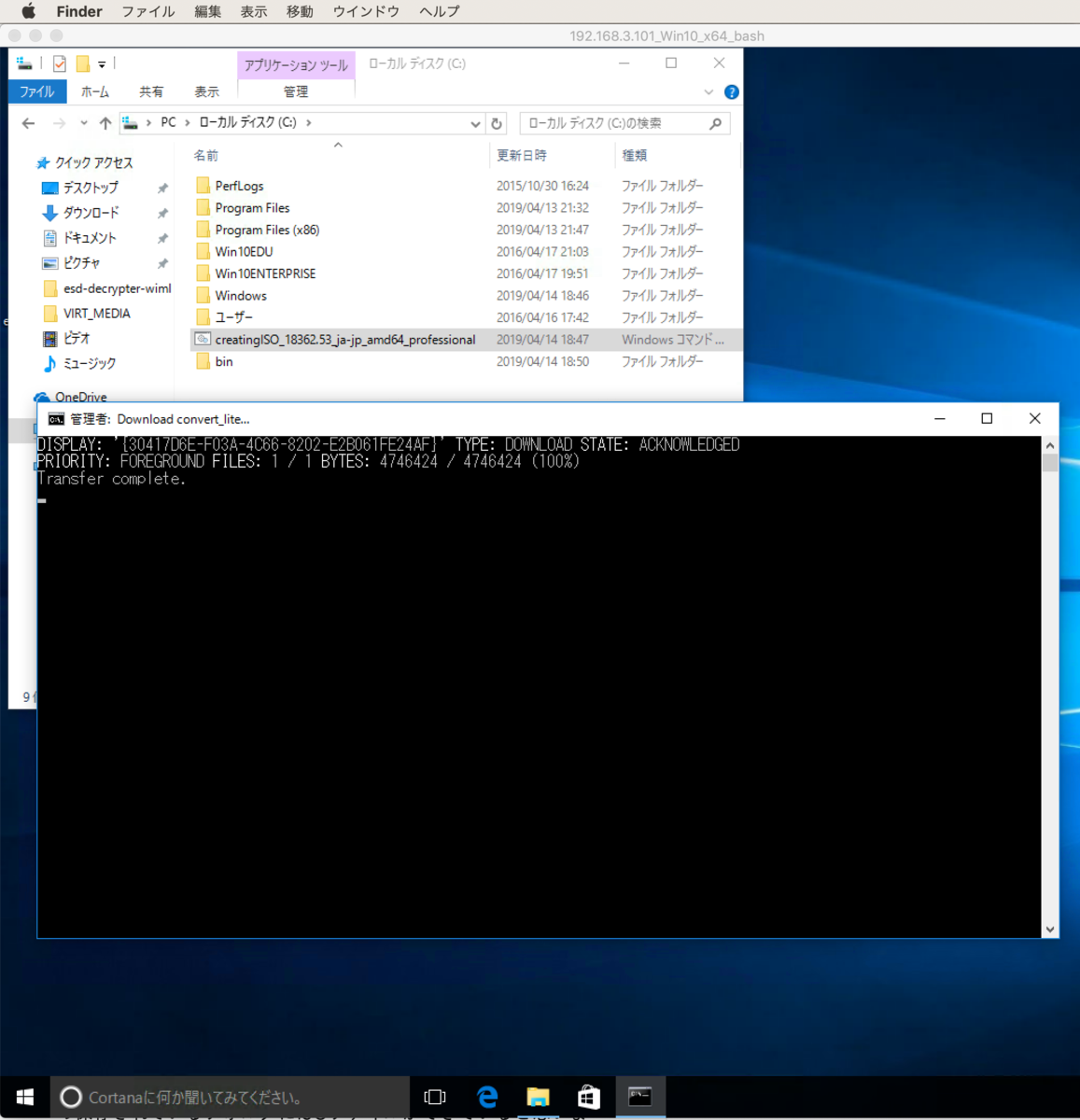Screen dimensions: 1080x1120
Task: Switch to the ホーム ribbon tab
Action: click(95, 91)
